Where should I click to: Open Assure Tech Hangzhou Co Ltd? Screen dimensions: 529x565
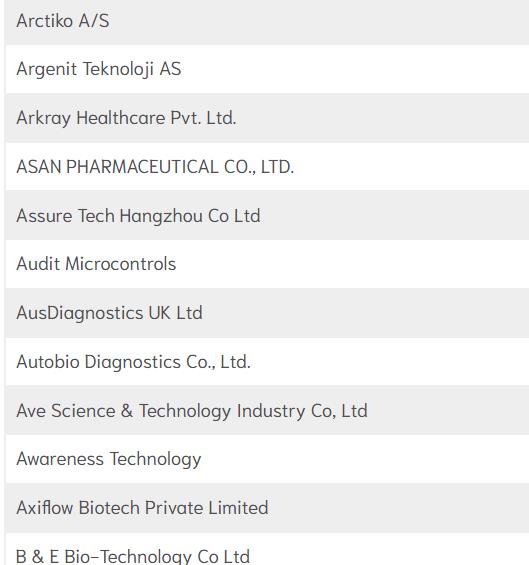pyautogui.click(x=267, y=215)
